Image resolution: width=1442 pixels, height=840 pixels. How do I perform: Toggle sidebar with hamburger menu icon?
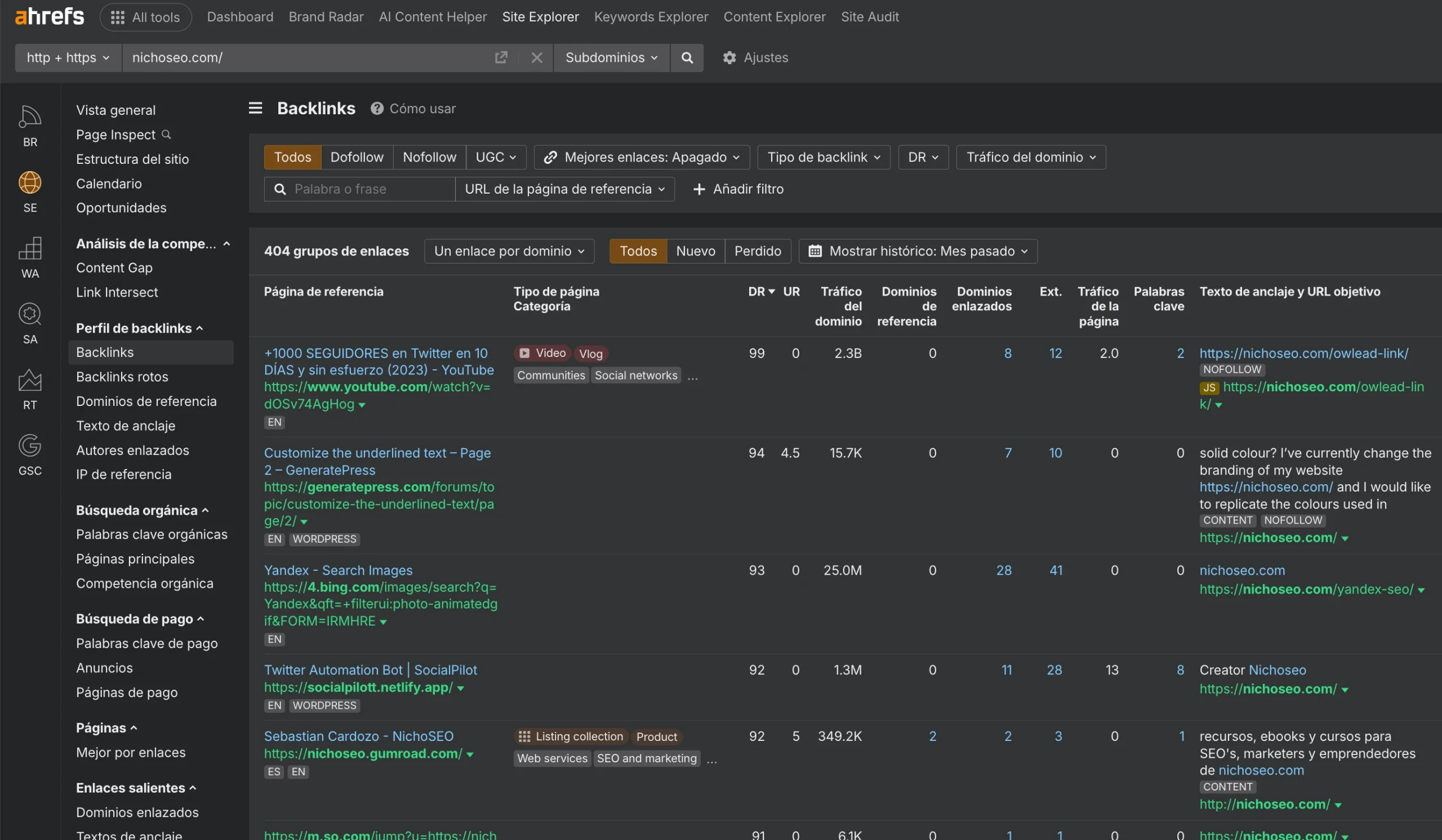point(255,108)
